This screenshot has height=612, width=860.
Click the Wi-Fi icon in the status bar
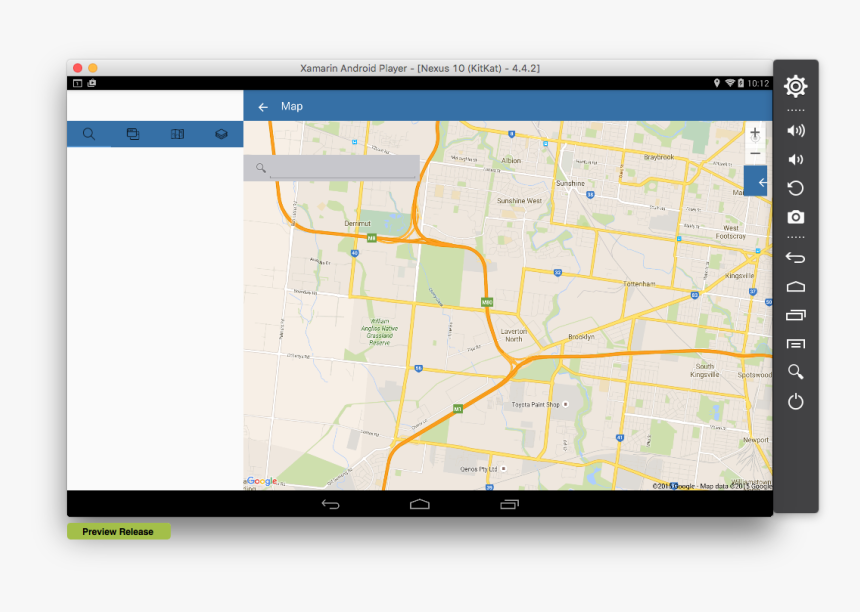(730, 83)
